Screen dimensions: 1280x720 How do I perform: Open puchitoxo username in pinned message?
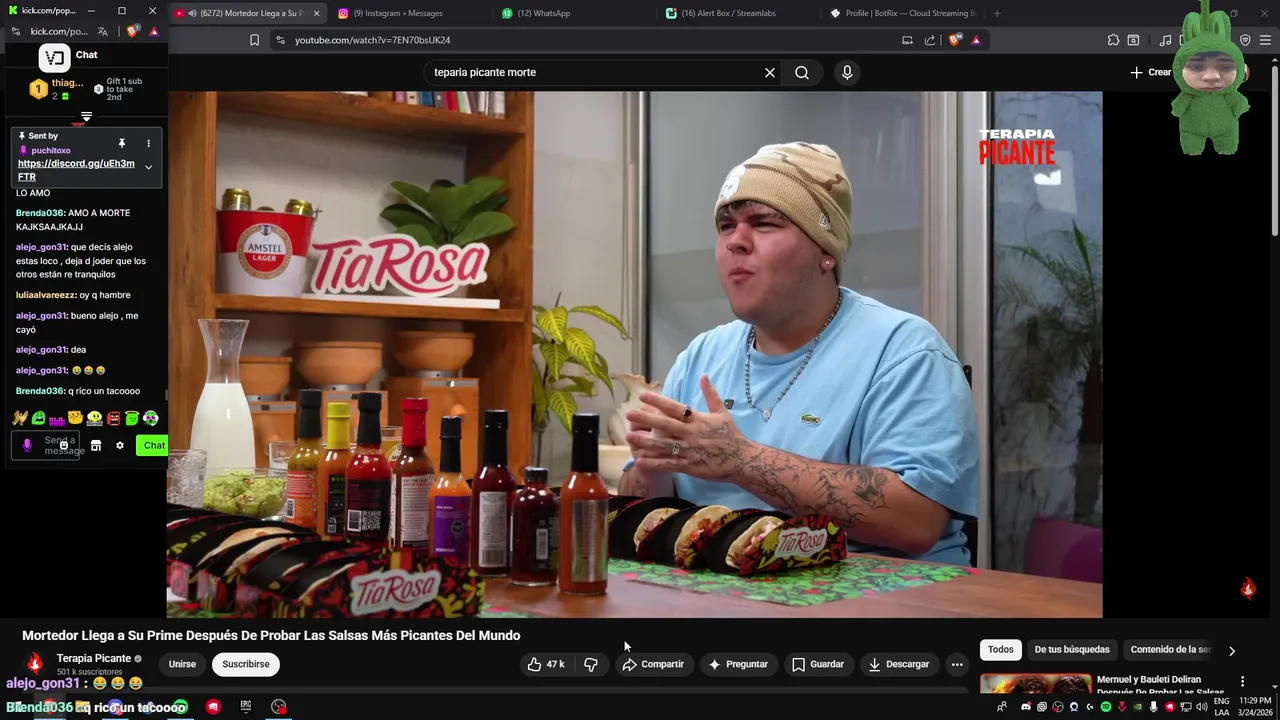coord(51,150)
